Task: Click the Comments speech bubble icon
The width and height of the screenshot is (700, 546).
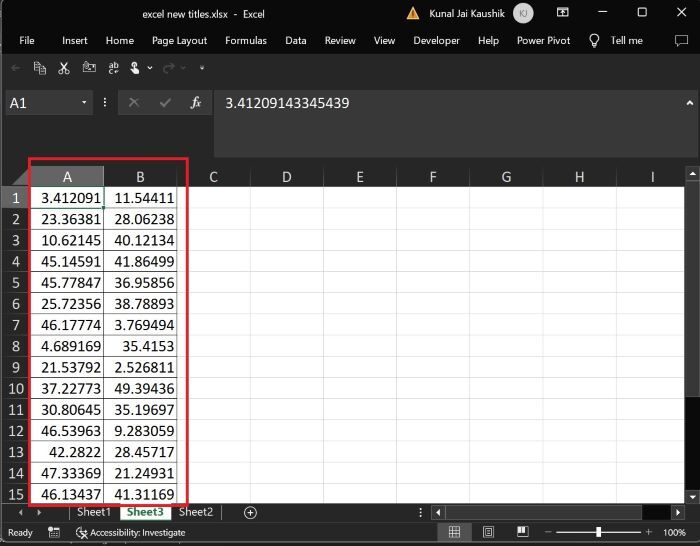Action: (681, 41)
